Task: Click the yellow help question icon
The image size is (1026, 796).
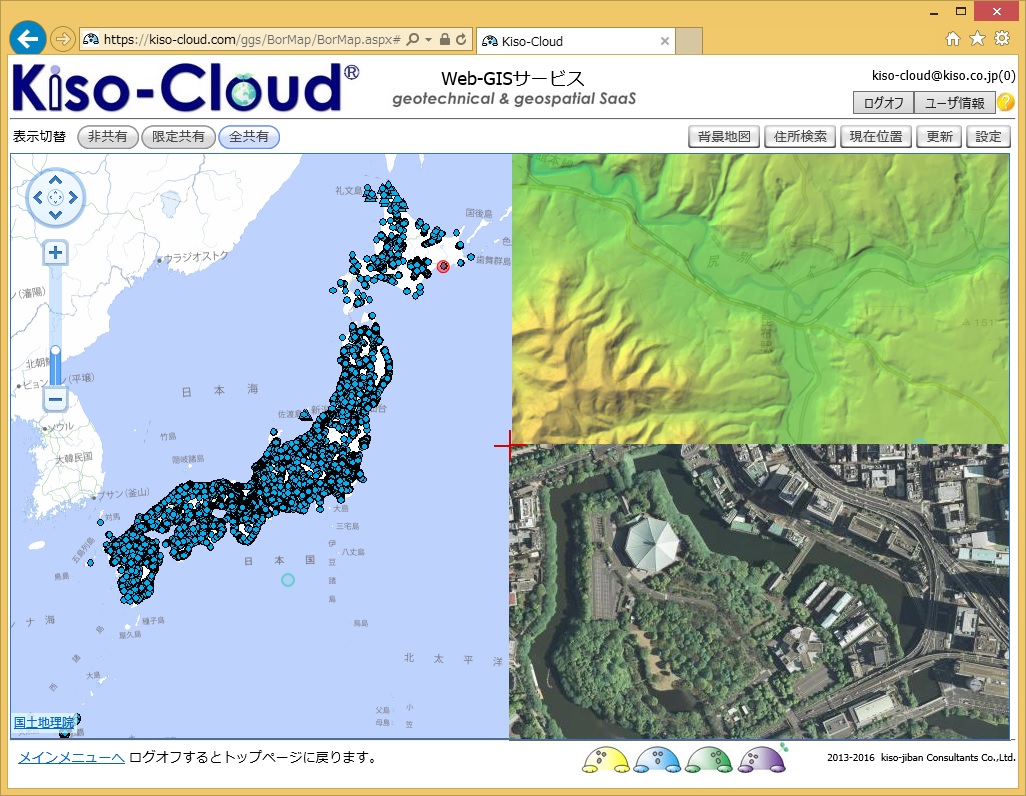Action: tap(1005, 102)
